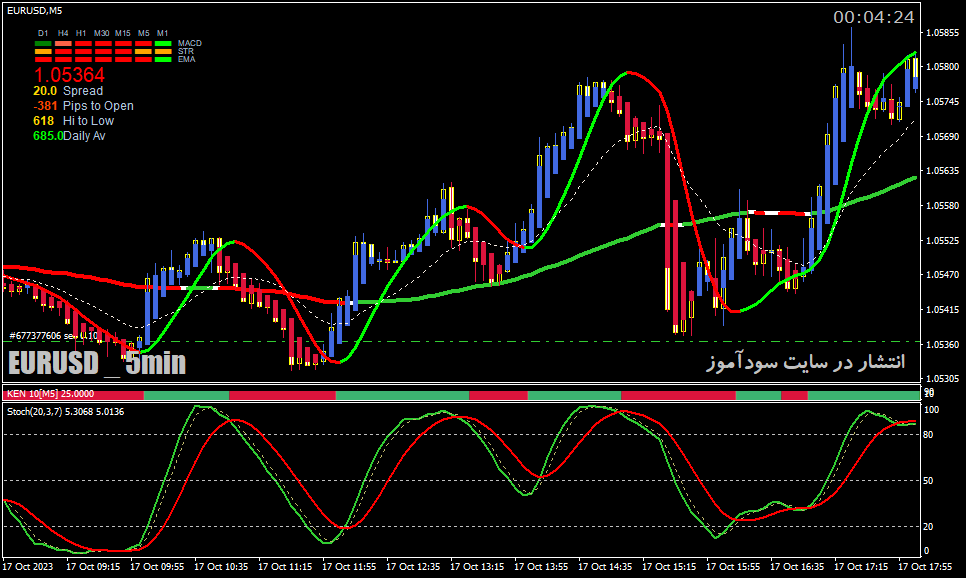Click the 17 Oct 11:55 time label
This screenshot has height=578, width=966.
349,566
